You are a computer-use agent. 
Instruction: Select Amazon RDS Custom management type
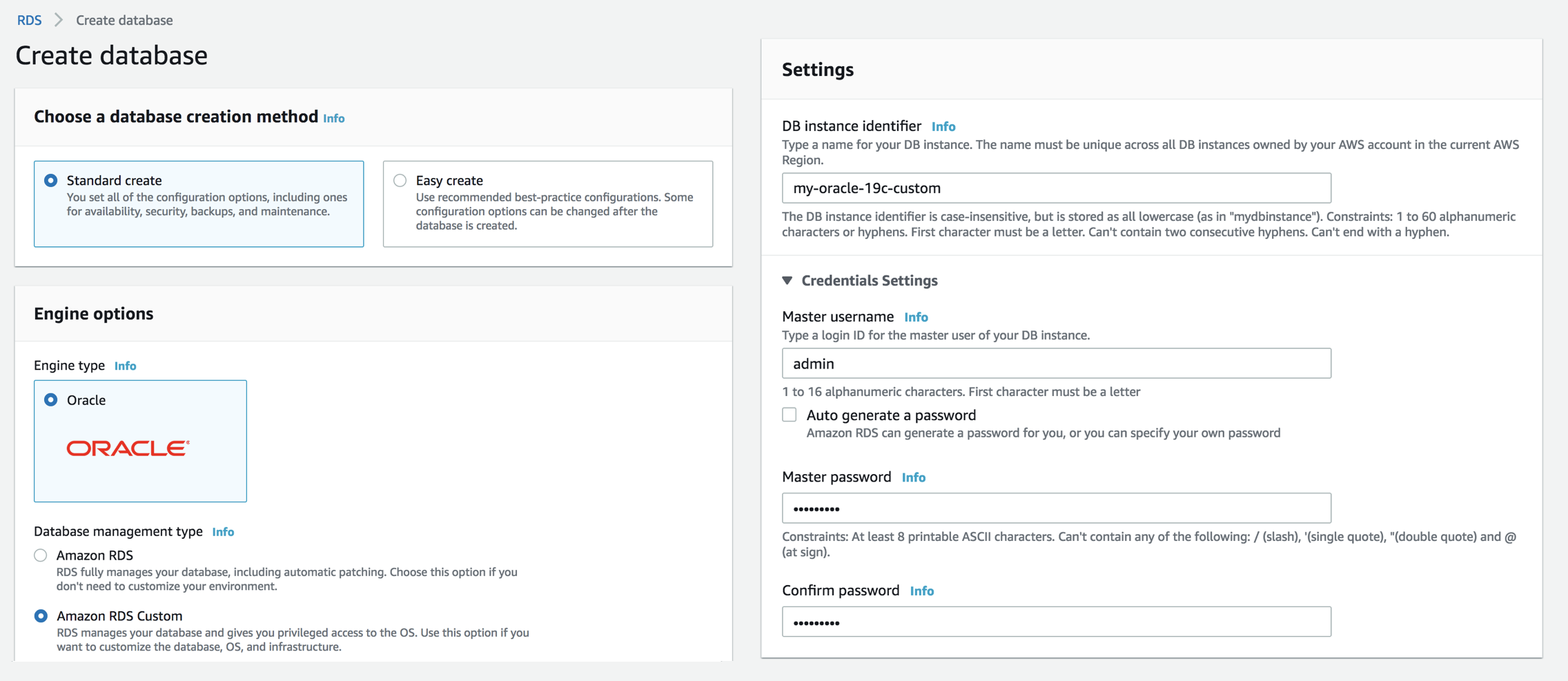pos(41,616)
